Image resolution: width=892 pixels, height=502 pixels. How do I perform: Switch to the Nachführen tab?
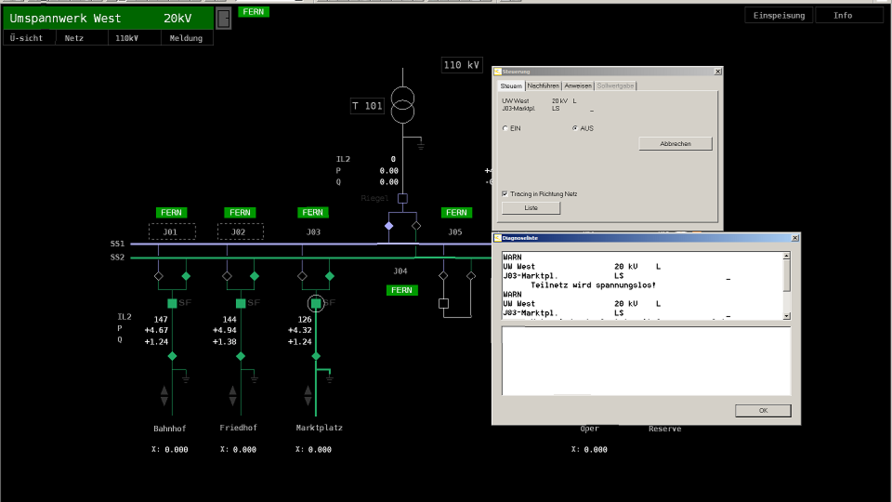(x=544, y=86)
